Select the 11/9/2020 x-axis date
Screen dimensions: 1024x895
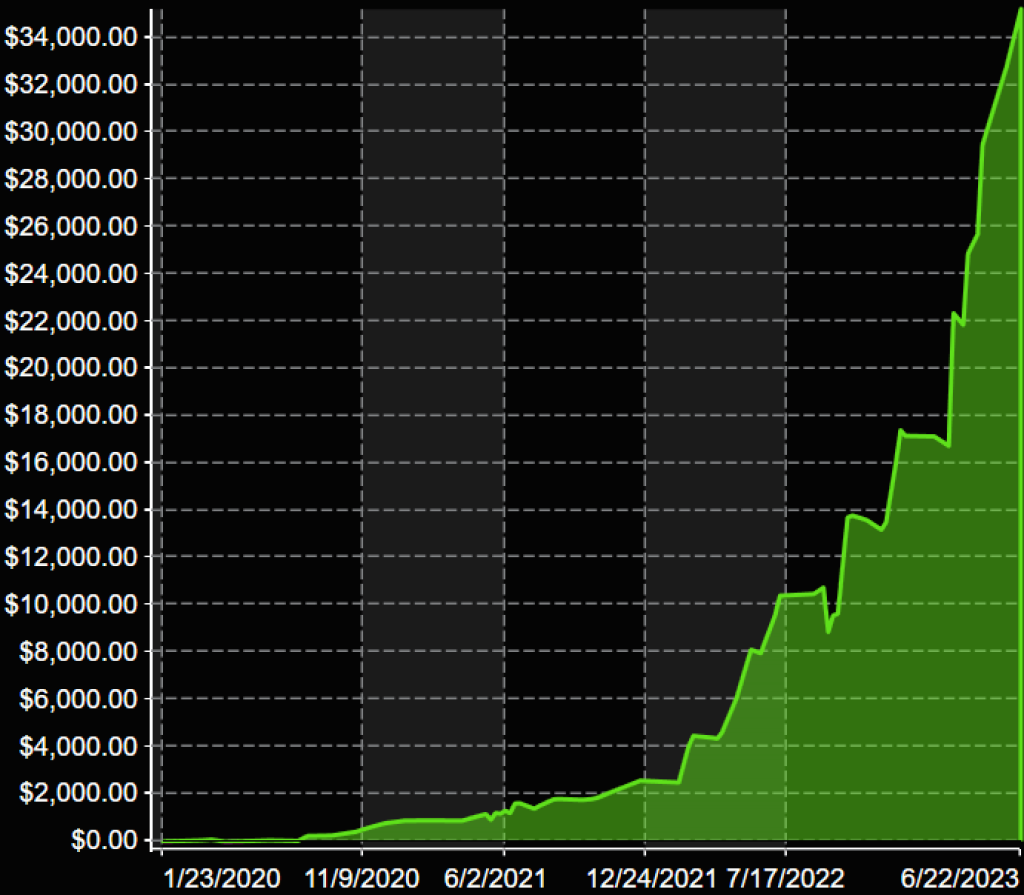364,878
